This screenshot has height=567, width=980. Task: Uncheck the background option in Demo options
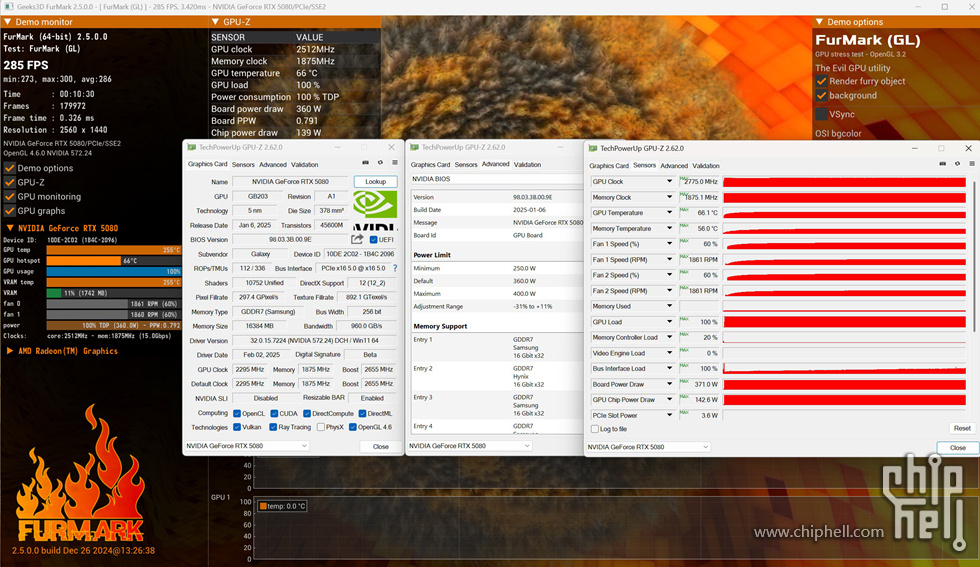coord(821,96)
